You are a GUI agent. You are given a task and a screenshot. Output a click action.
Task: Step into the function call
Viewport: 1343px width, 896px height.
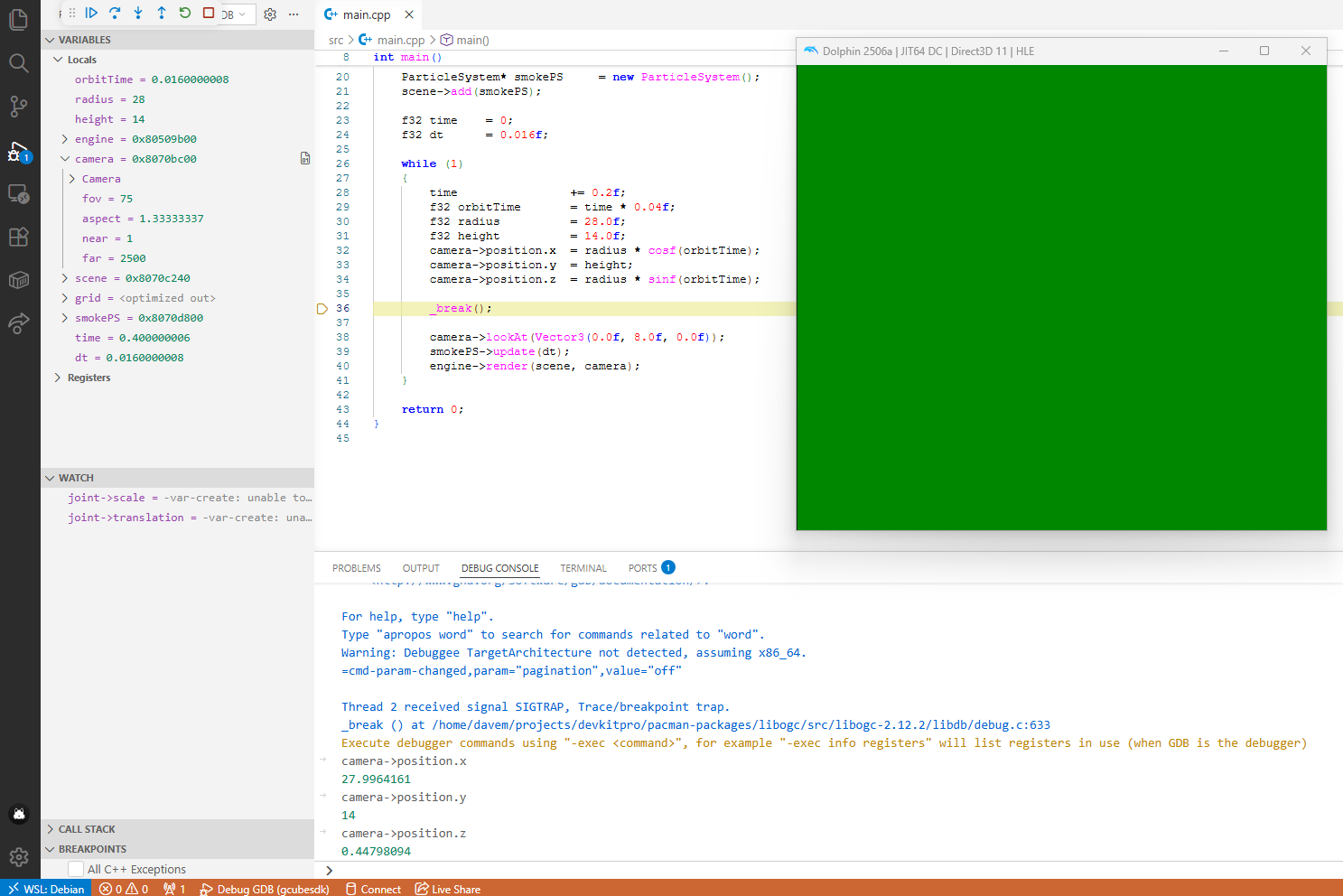(138, 13)
